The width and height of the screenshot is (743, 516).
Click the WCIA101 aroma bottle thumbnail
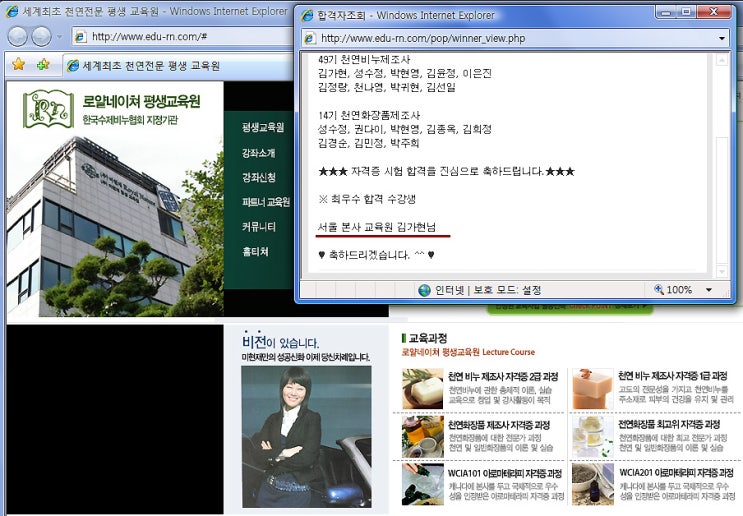[x=423, y=484]
